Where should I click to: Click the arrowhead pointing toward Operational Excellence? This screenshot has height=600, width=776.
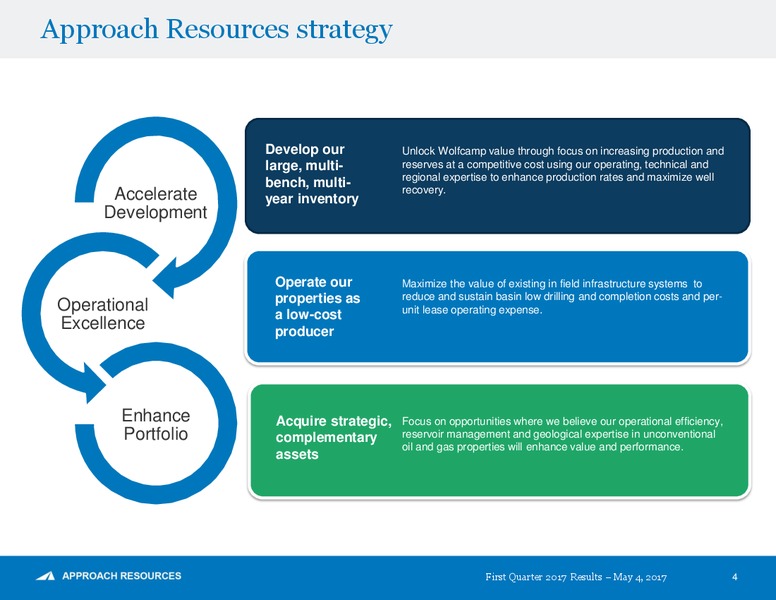click(165, 278)
